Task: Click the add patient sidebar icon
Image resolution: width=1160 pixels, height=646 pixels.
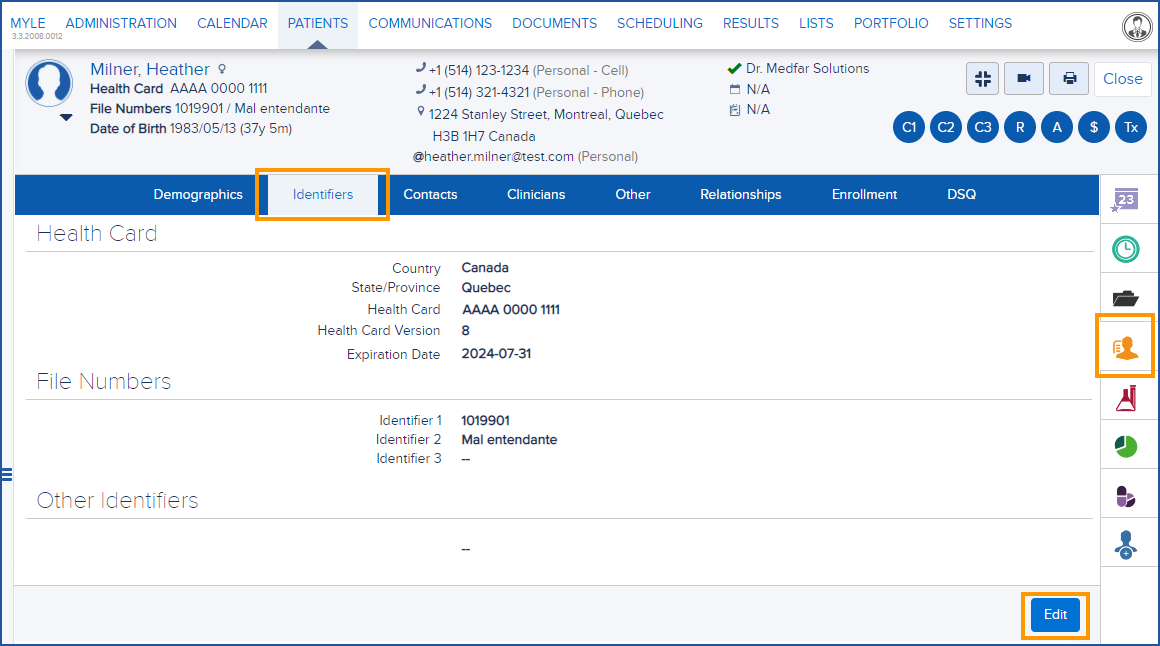Action: tap(1128, 543)
